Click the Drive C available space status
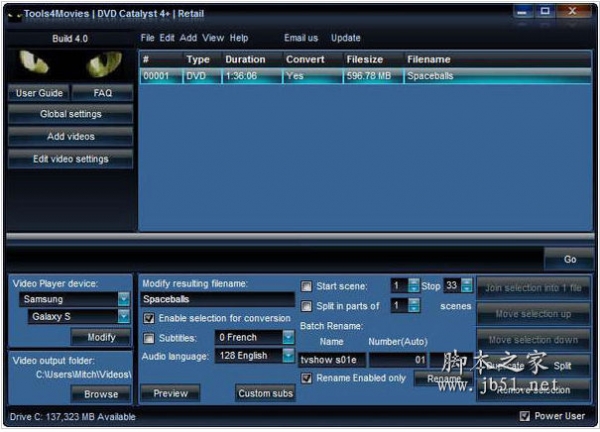Image resolution: width=600 pixels, height=432 pixels. coord(73,417)
